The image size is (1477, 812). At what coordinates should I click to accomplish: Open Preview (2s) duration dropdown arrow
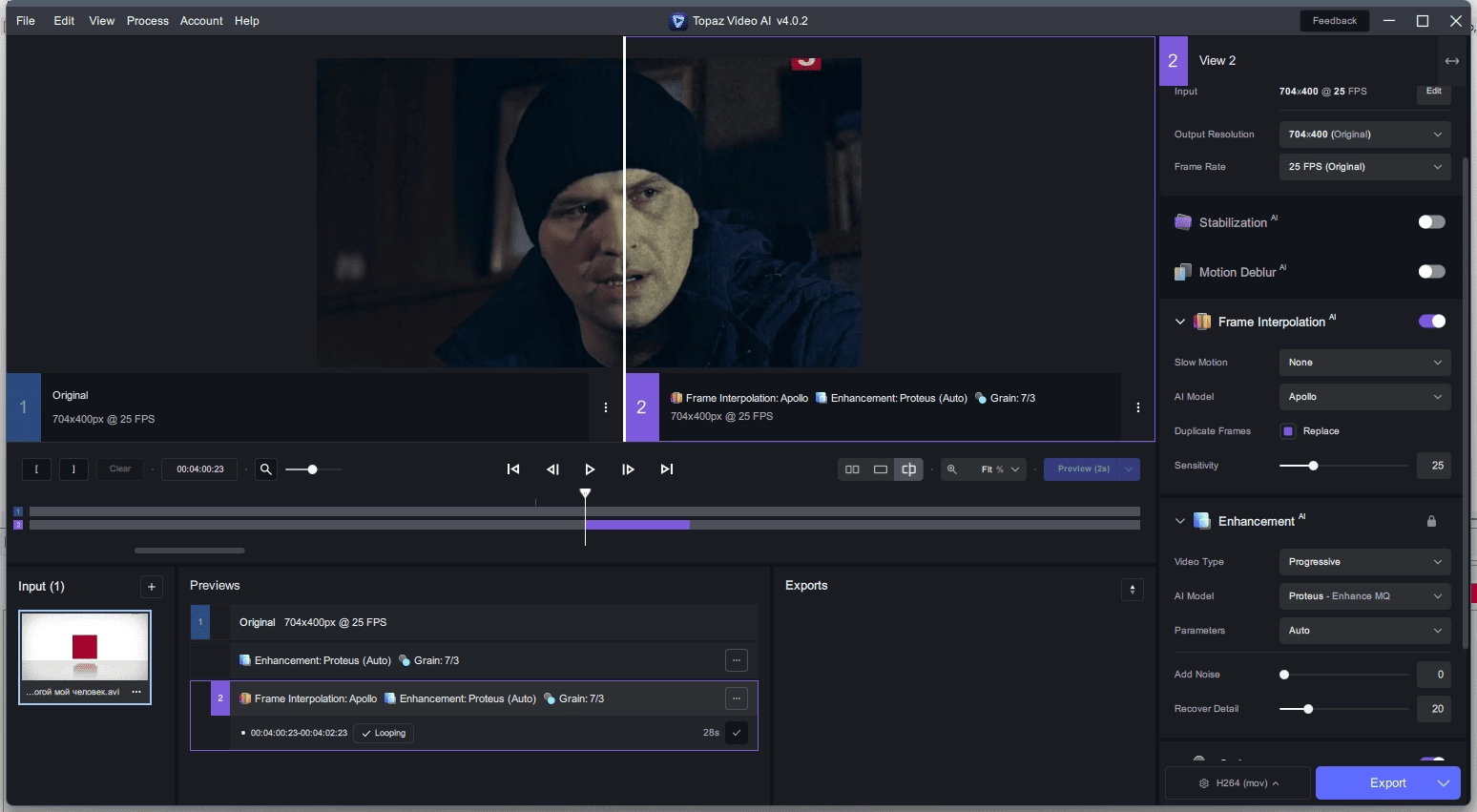pyautogui.click(x=1130, y=468)
